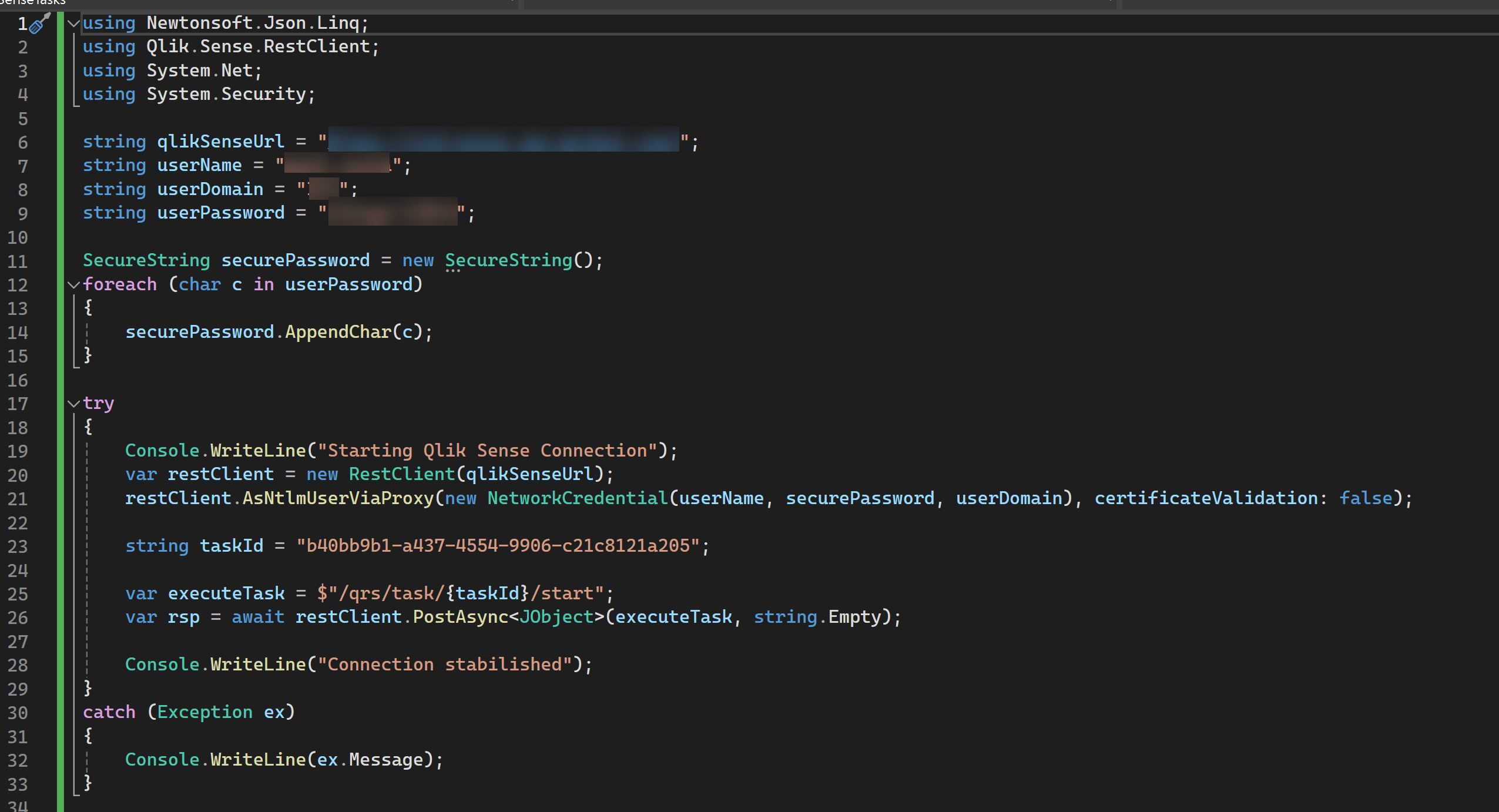
Task: Click the blurred userPassword string value
Action: click(392, 213)
